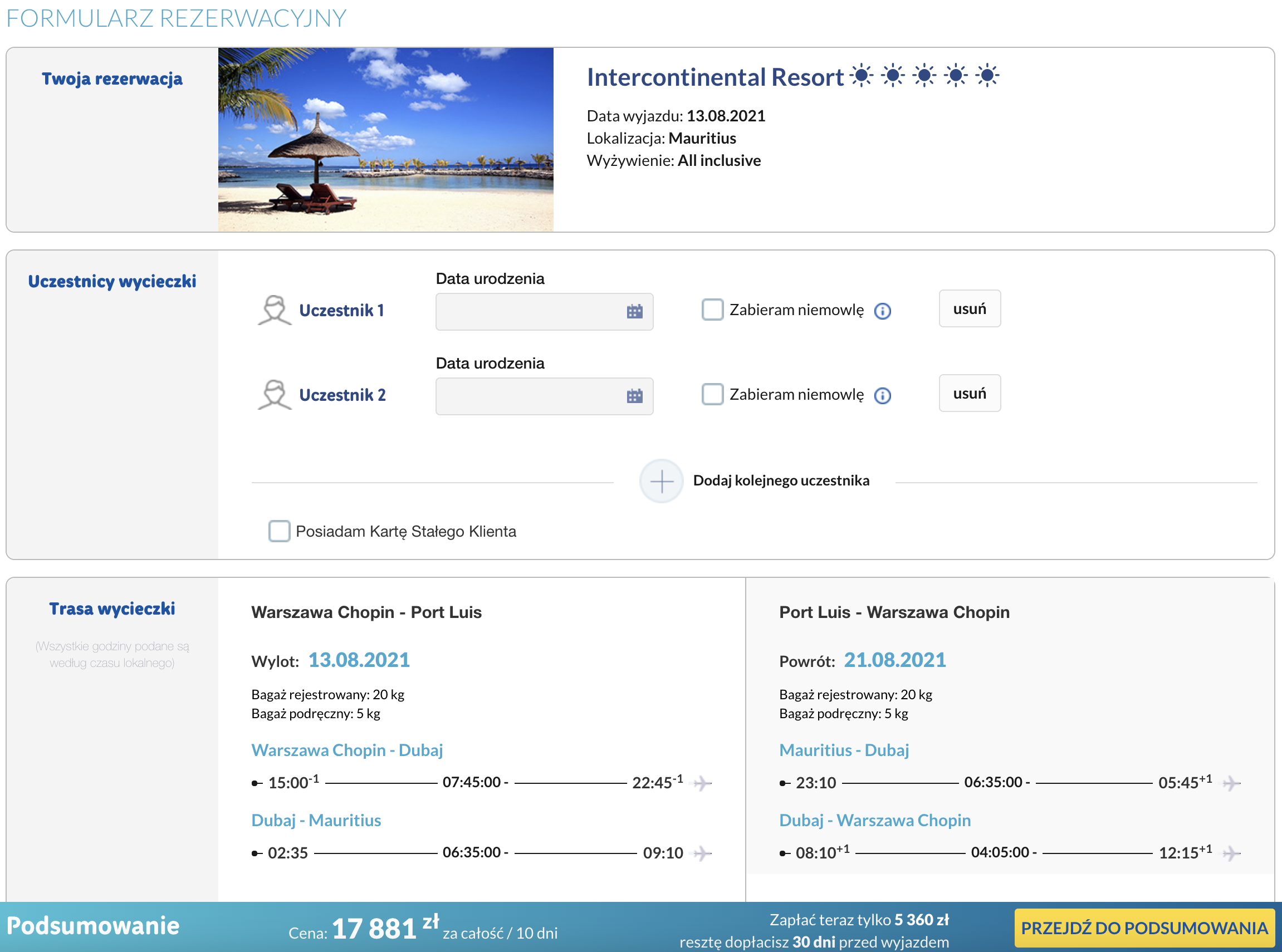Click the Uczestnik 1 person avatar icon

click(x=275, y=310)
